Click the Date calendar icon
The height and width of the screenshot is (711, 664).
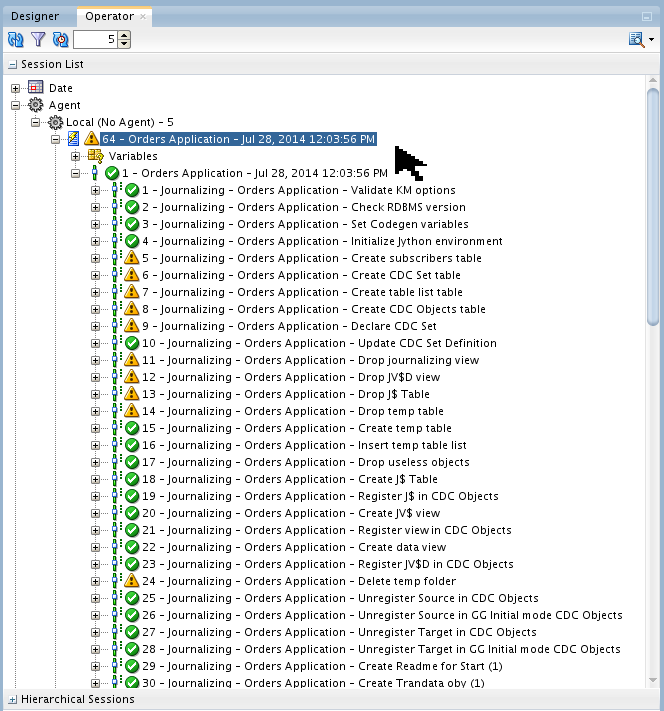click(36, 88)
